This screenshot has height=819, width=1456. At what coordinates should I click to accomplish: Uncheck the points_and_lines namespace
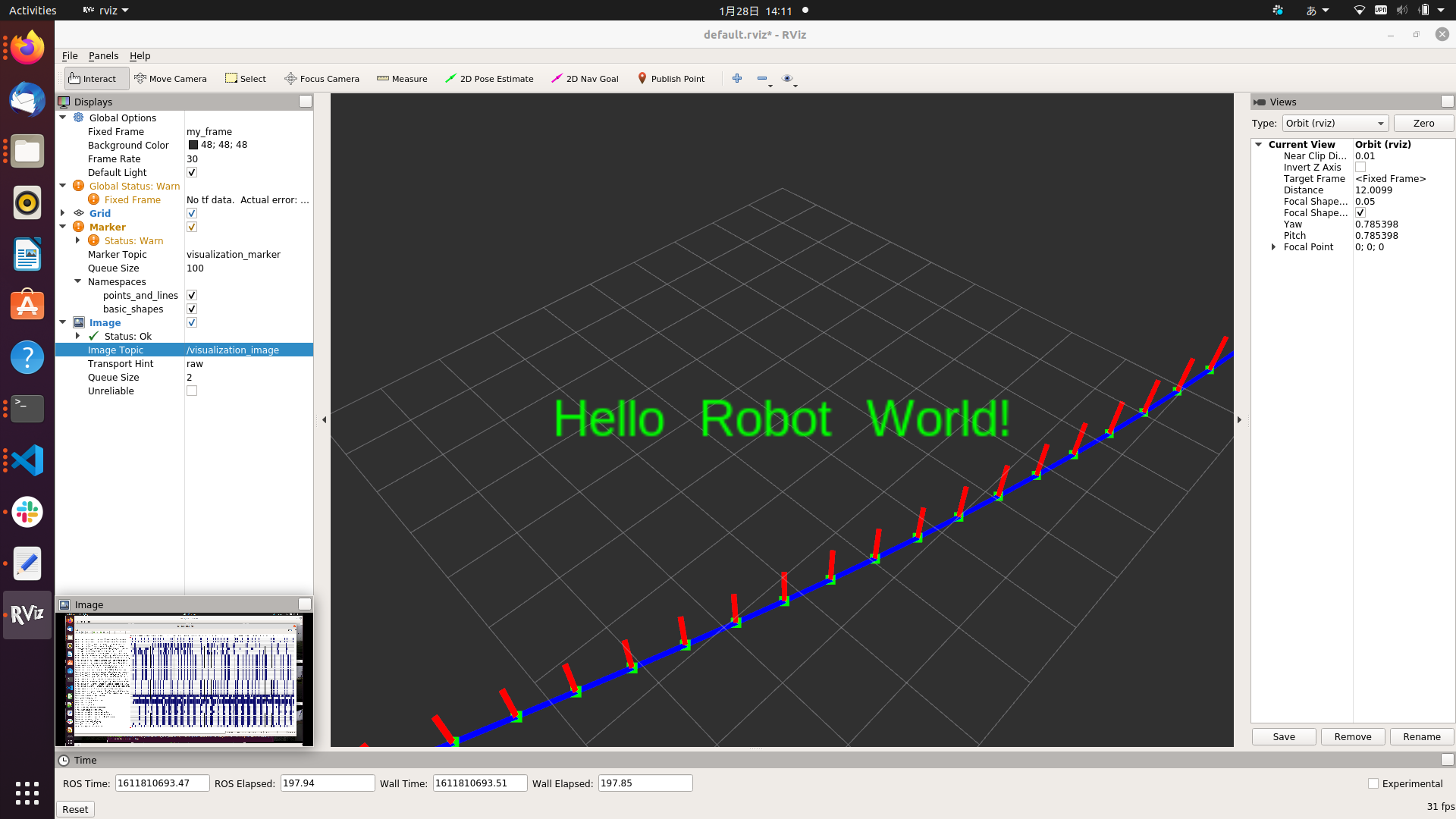point(192,295)
